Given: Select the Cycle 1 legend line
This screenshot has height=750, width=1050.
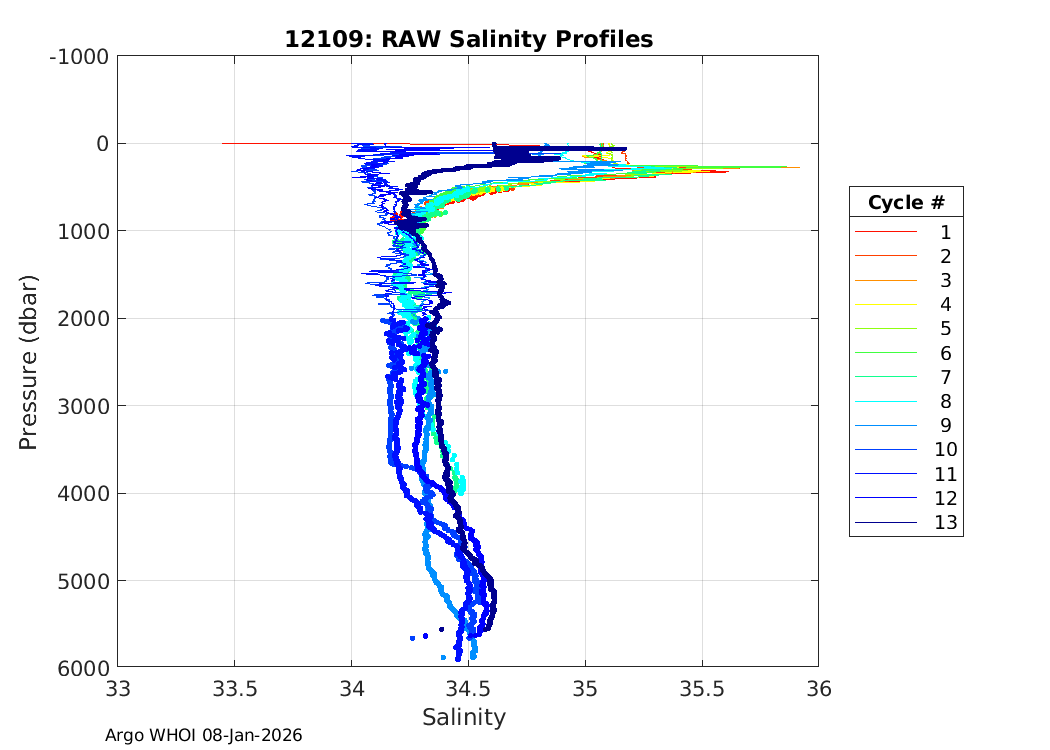Looking at the screenshot, I should click(x=885, y=232).
